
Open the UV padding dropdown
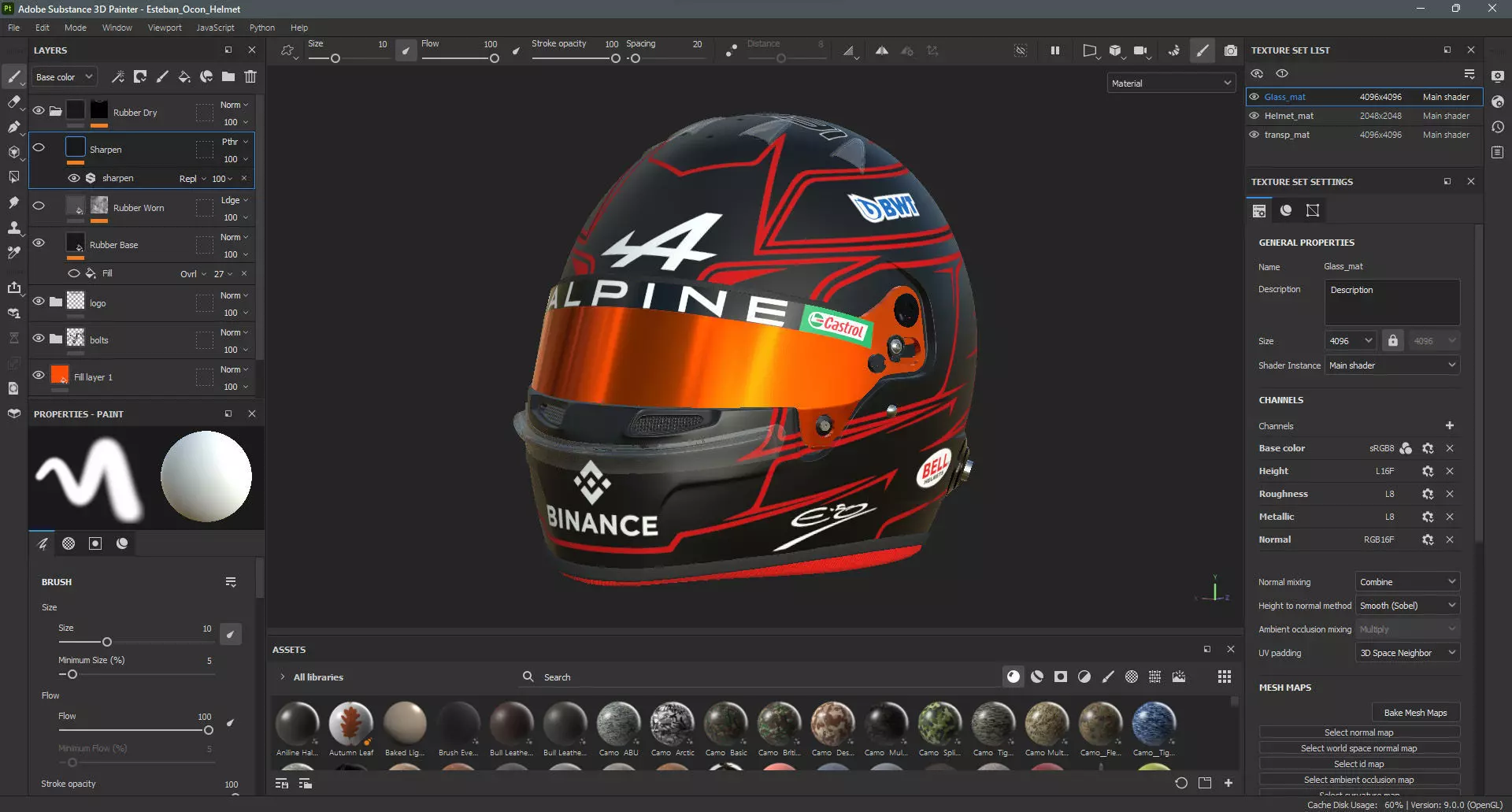point(1407,653)
